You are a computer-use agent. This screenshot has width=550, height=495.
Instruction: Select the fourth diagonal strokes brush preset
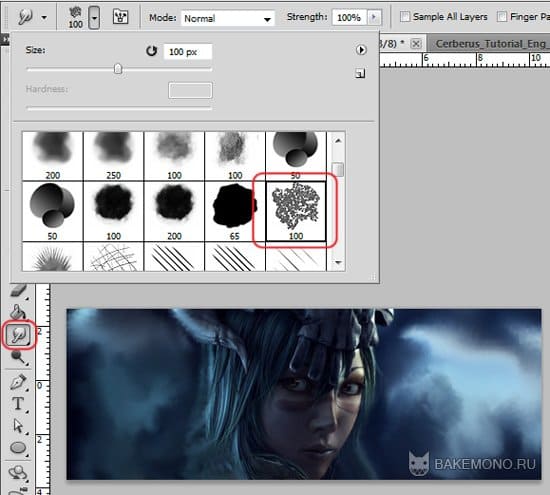235,257
